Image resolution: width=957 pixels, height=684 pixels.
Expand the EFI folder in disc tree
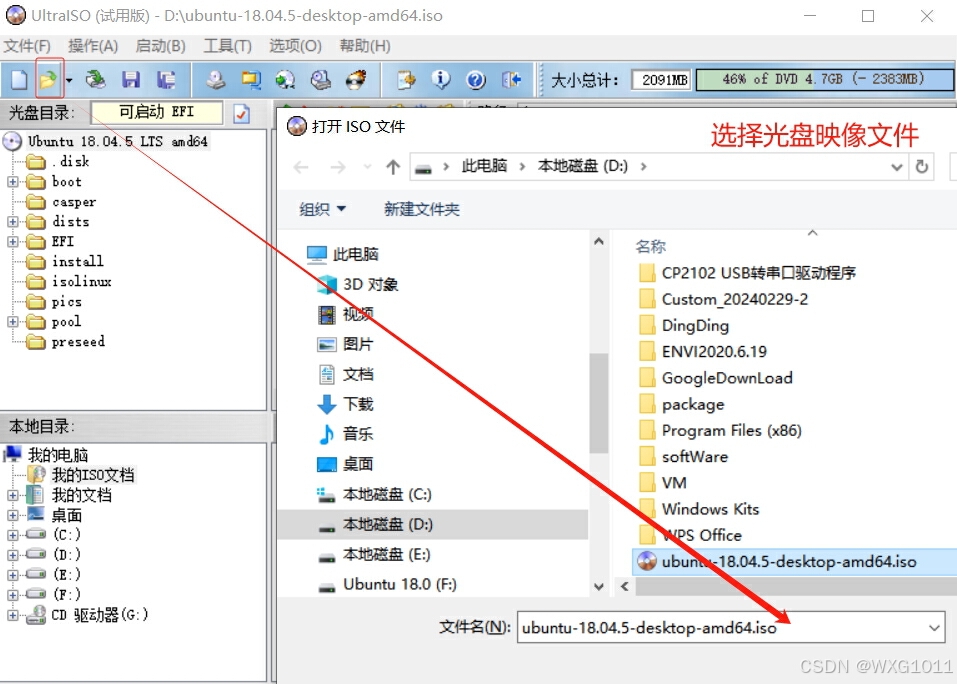click(x=13, y=242)
